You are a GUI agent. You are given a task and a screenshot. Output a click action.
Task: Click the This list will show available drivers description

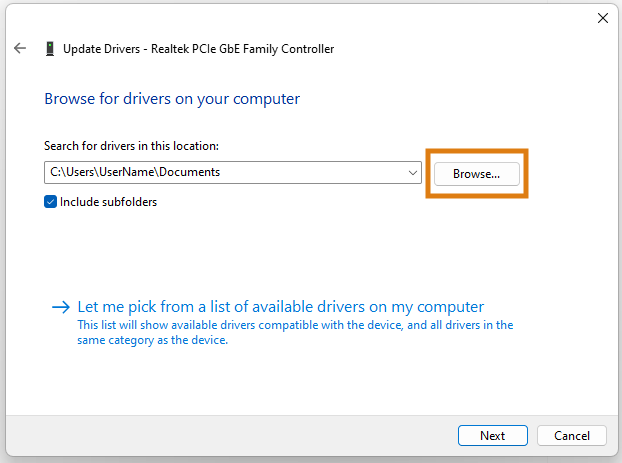coord(295,332)
